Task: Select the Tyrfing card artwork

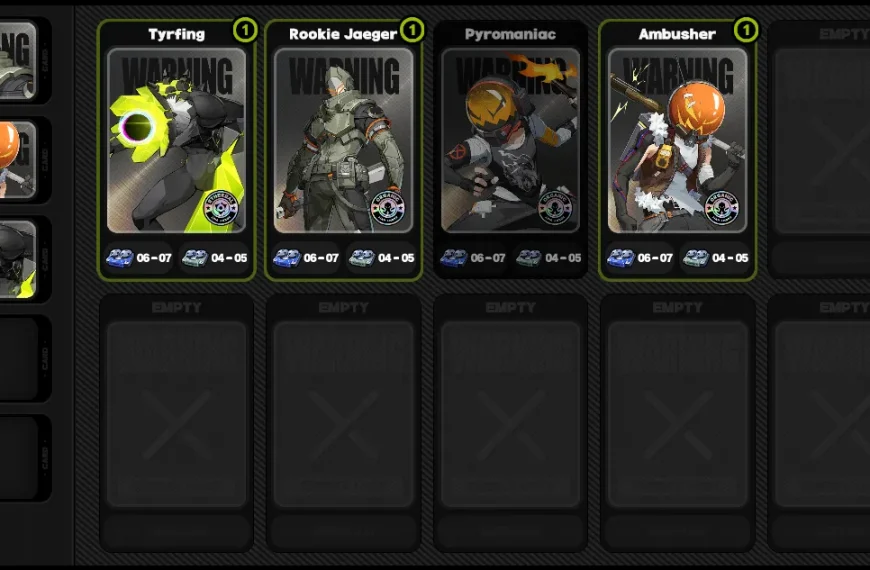Action: tap(176, 140)
